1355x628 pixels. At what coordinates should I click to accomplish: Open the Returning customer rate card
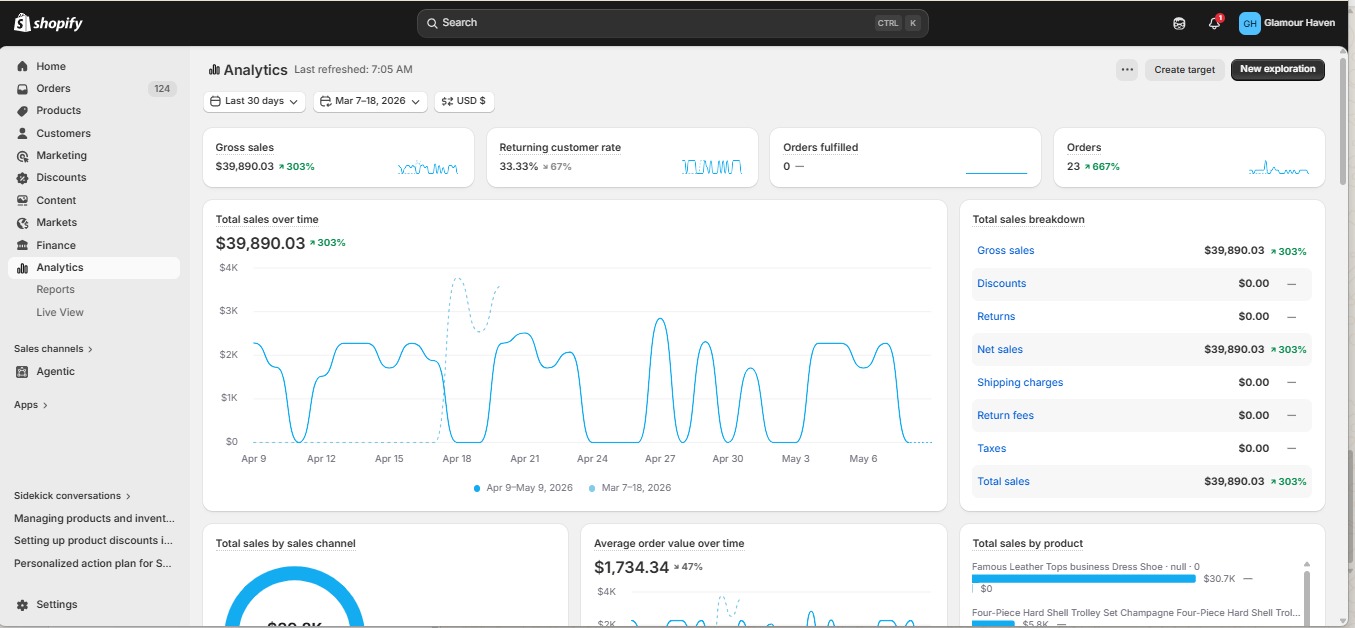click(x=622, y=157)
